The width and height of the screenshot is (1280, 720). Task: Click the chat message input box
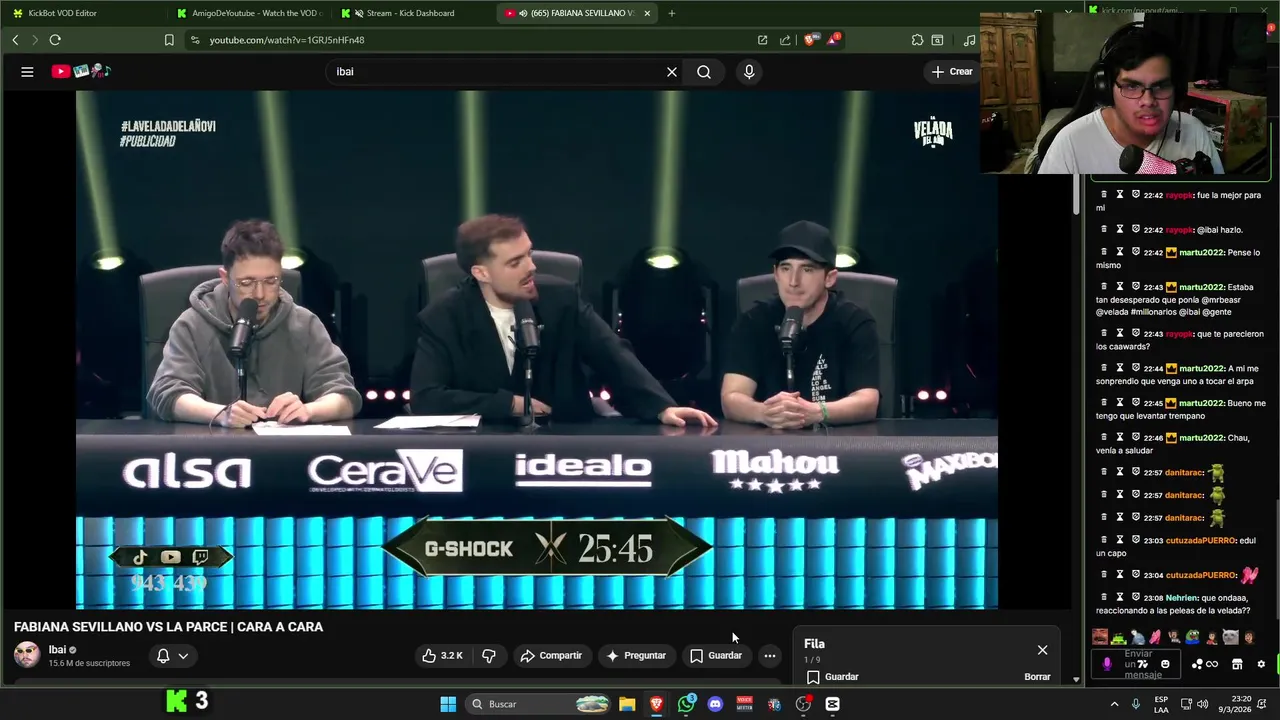coord(1138,664)
